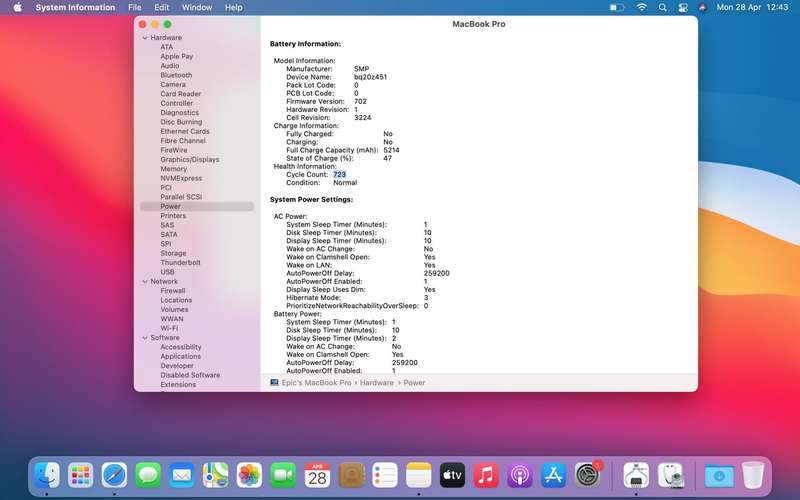Viewport: 800px width, 500px height.
Task: Launch Notes from the dock
Action: (418, 476)
